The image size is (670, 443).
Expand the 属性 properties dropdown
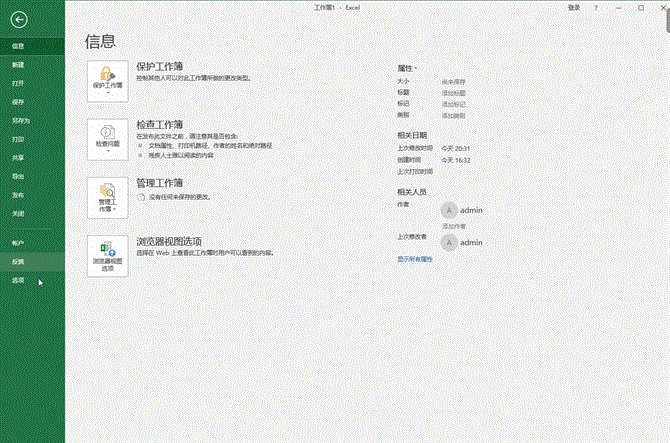click(x=408, y=68)
